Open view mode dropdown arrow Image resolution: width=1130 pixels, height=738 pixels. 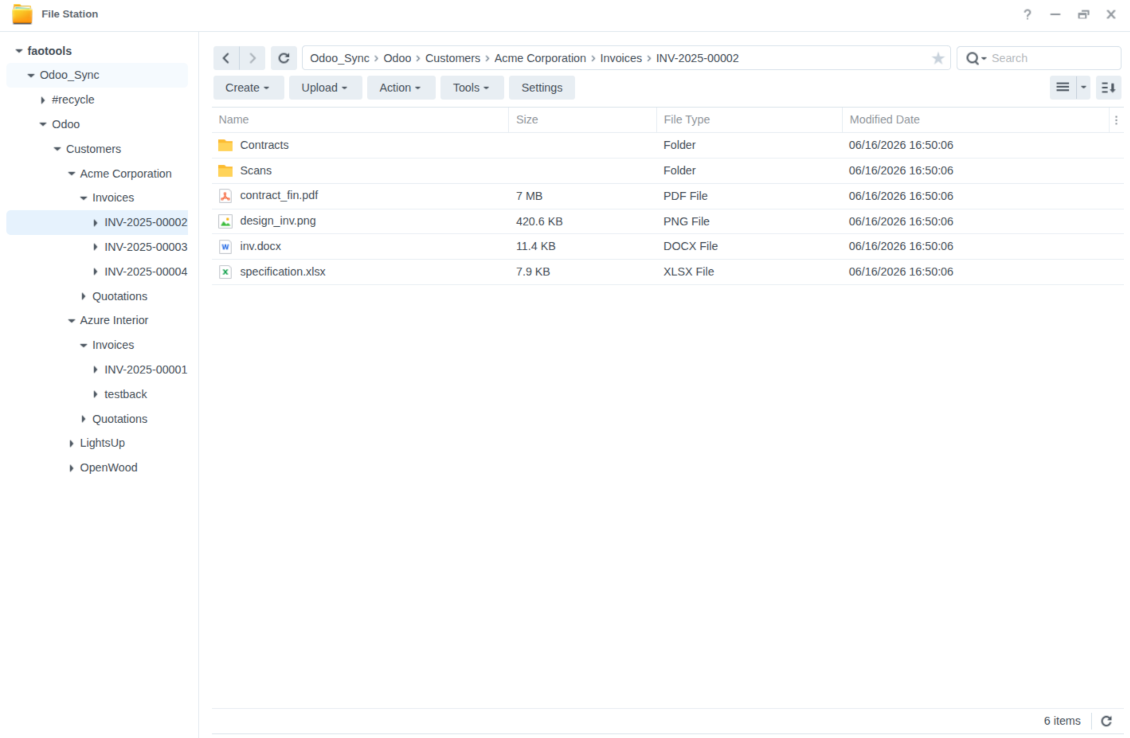[1083, 88]
